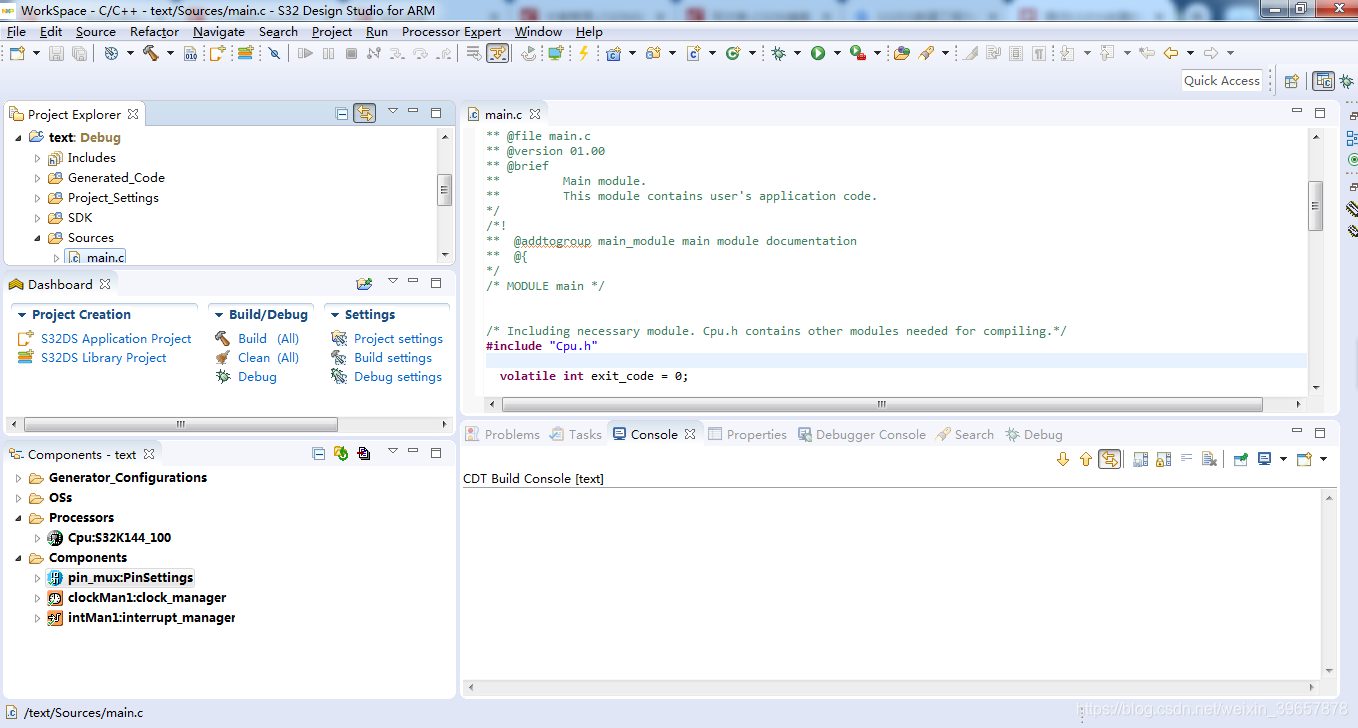
Task: Open the Open Console dropdown arrow
Action: (1323, 459)
